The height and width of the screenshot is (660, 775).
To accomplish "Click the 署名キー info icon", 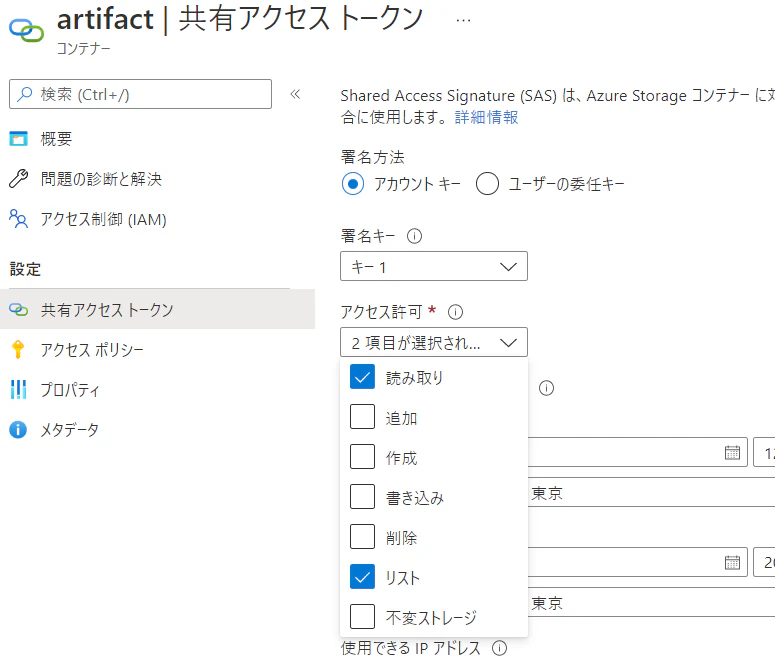I will click(x=414, y=236).
